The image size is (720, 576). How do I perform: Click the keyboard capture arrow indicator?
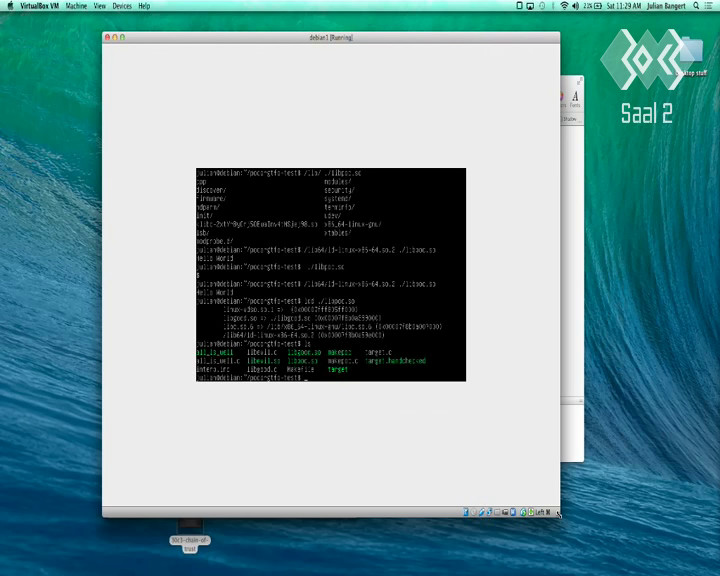pyautogui.click(x=531, y=512)
